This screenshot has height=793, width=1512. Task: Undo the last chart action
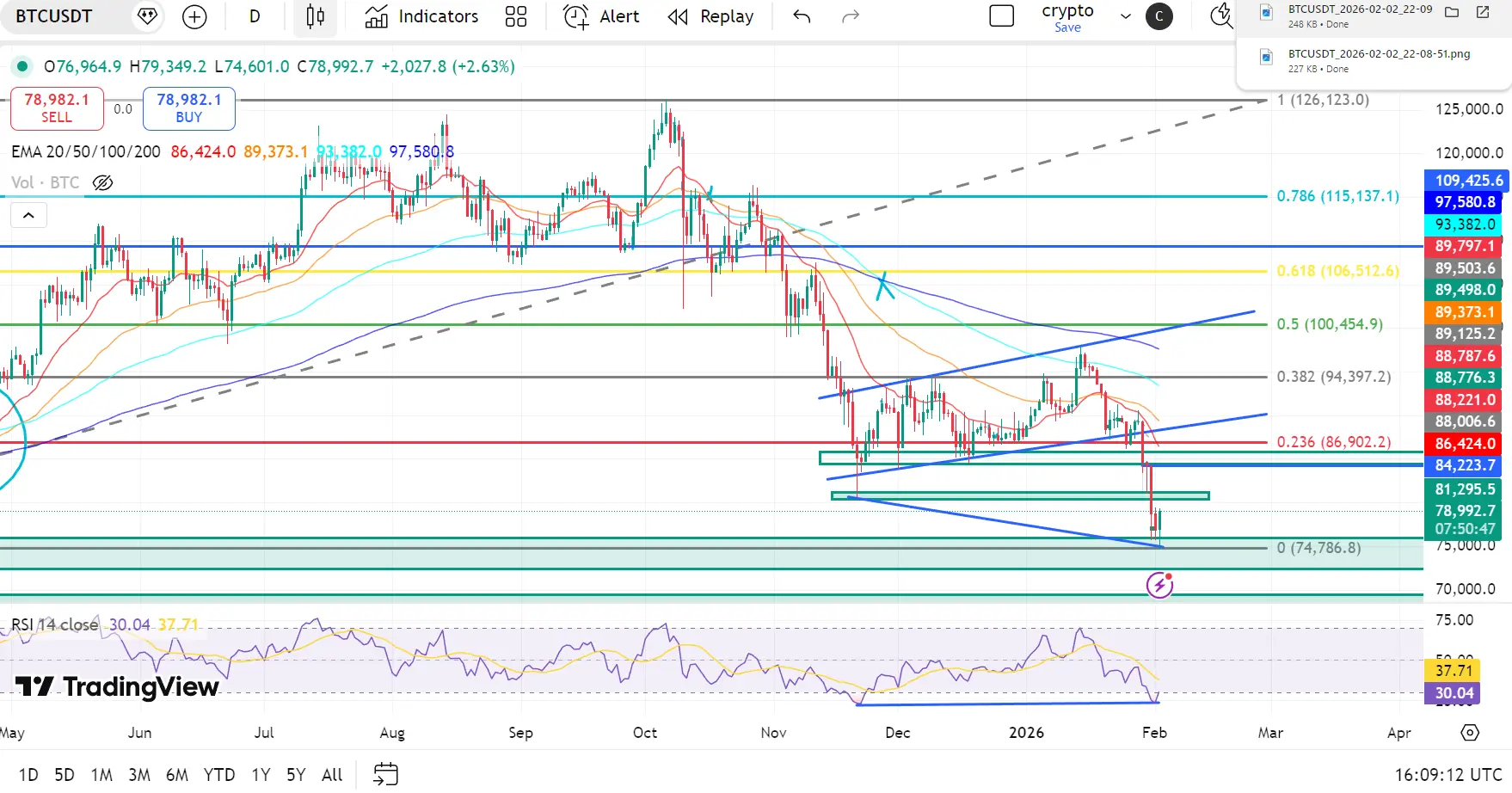coord(802,17)
